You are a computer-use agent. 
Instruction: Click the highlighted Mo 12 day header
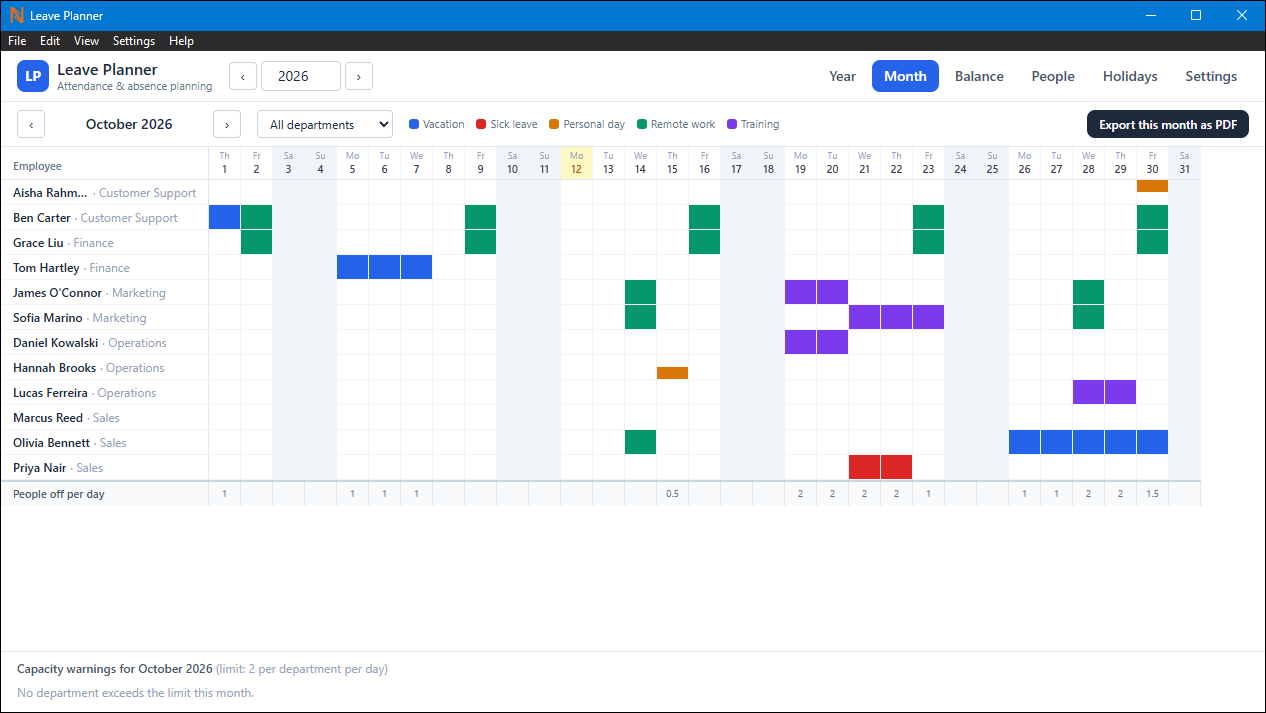click(577, 163)
